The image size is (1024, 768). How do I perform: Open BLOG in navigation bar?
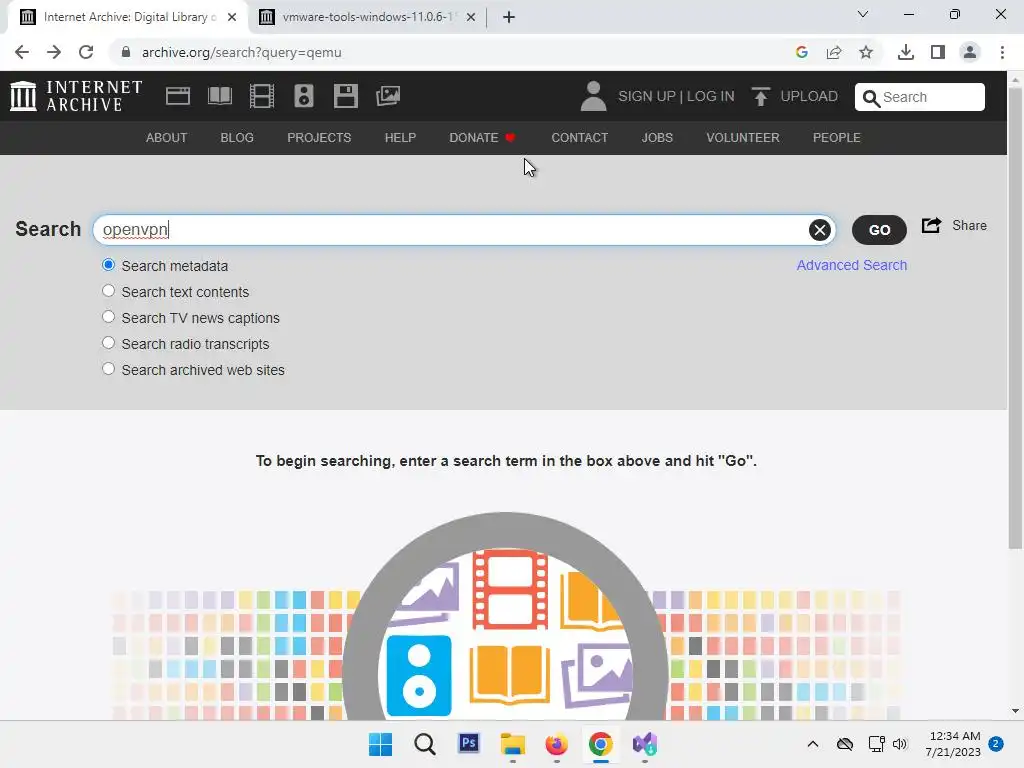(237, 138)
